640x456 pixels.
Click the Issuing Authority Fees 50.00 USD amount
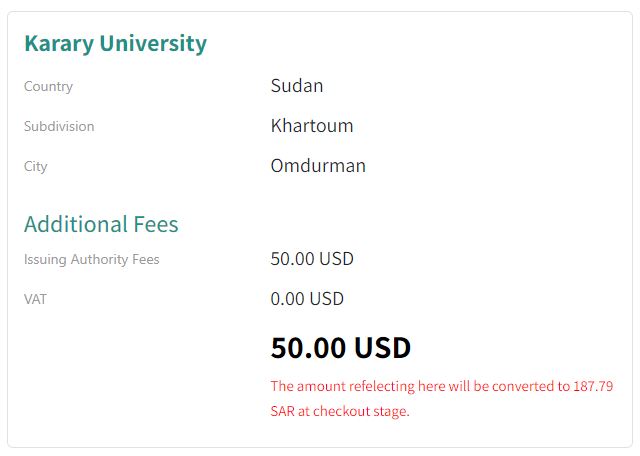(x=312, y=259)
